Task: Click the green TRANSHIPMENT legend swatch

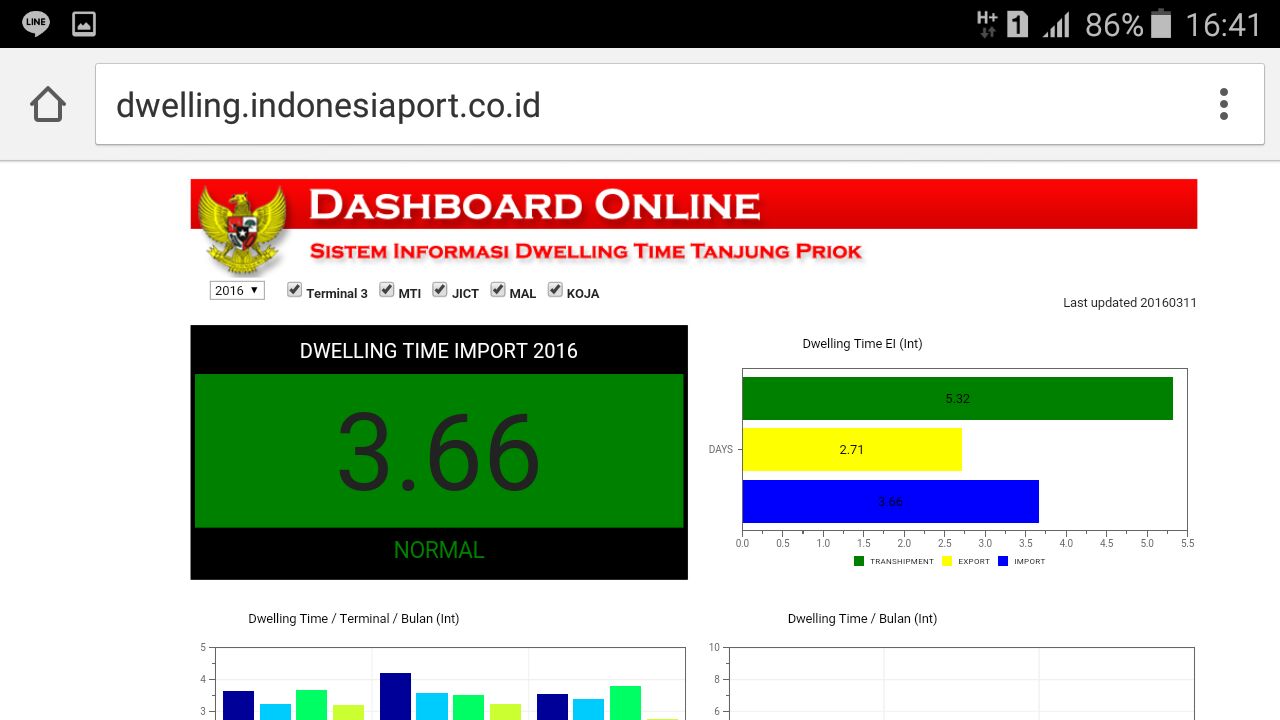Action: [x=859, y=561]
